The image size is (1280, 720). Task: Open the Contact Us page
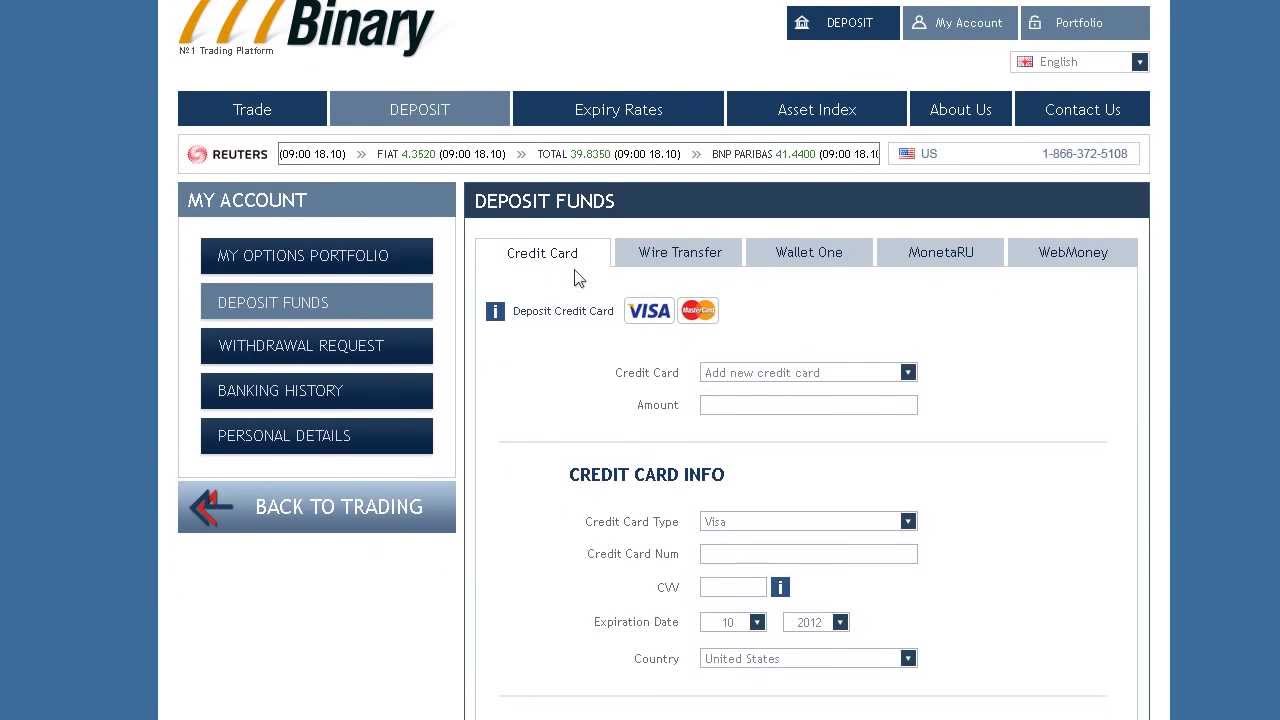tap(1082, 109)
